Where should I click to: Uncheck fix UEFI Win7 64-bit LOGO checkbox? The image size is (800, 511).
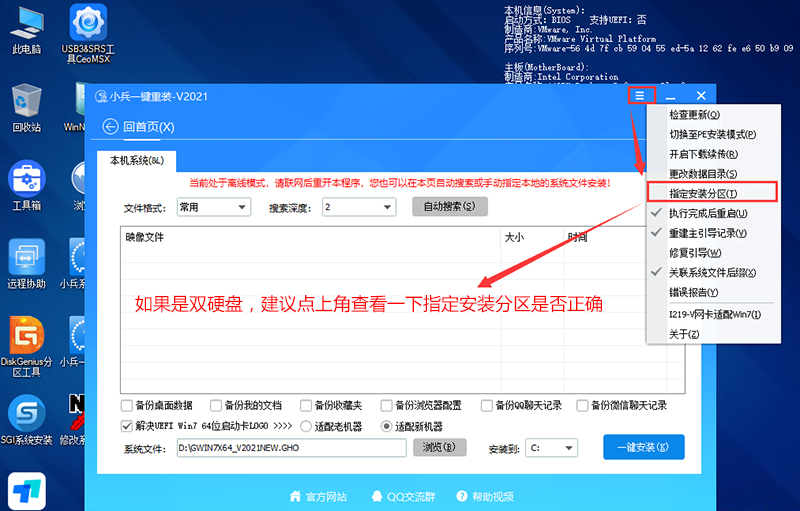[x=127, y=425]
